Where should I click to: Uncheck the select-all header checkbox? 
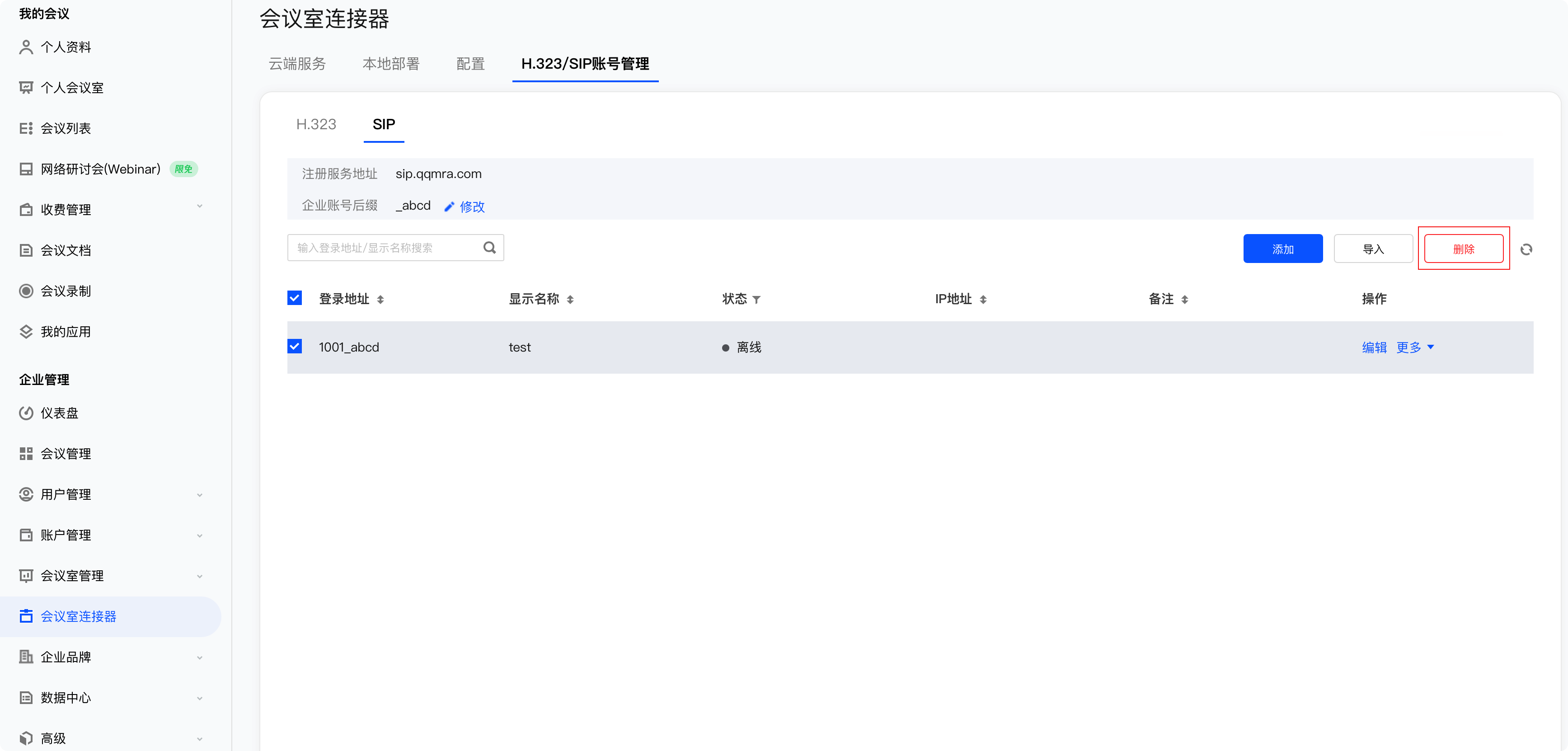[295, 298]
